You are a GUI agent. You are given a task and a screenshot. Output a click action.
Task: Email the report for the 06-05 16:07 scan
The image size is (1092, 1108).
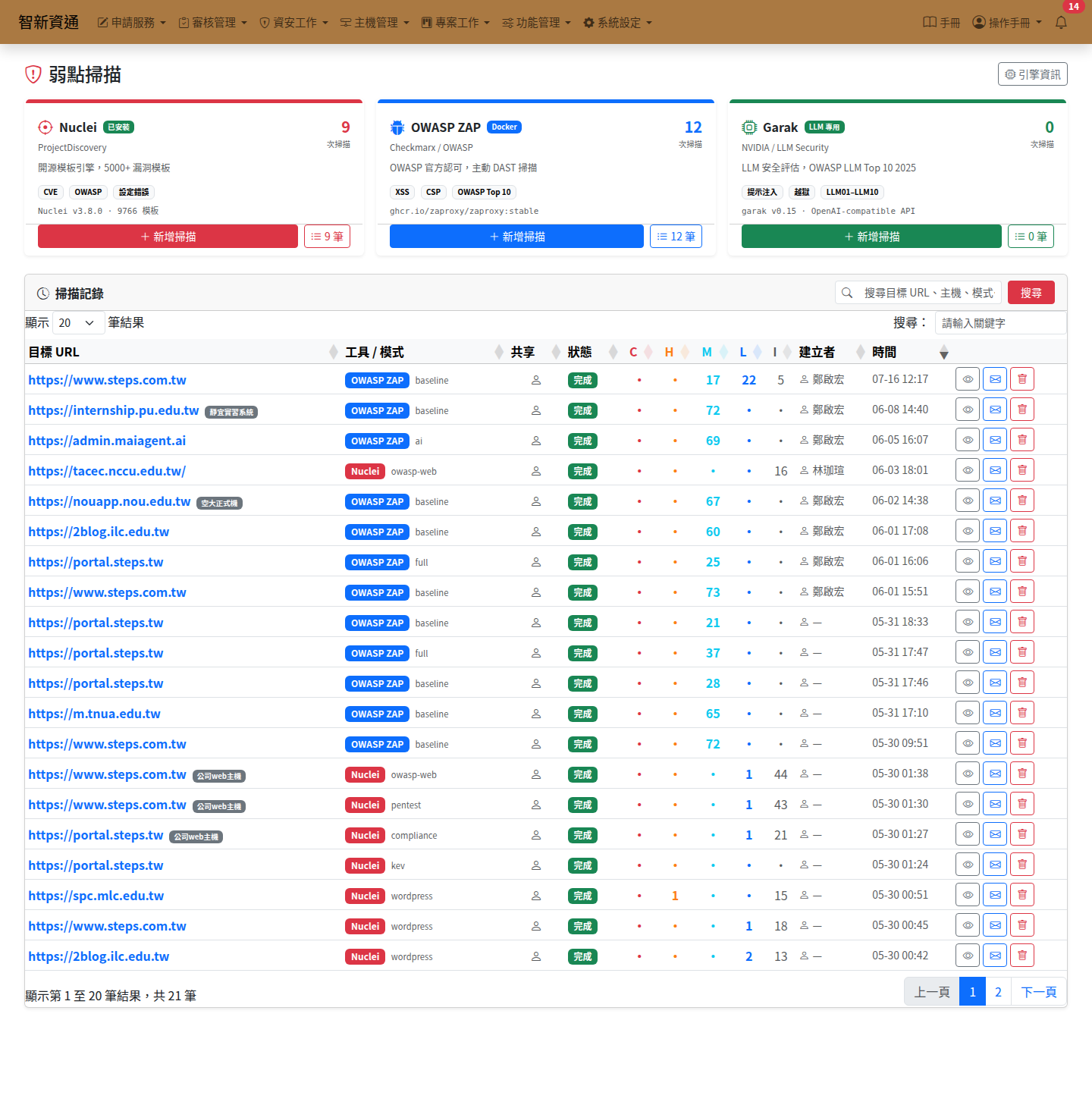tap(995, 440)
